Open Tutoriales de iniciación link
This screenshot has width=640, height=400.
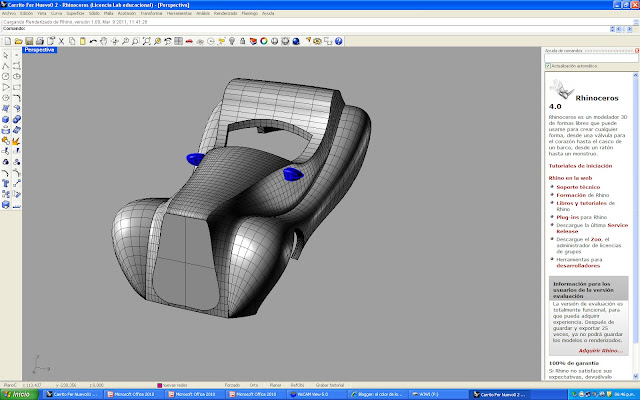[x=580, y=166]
